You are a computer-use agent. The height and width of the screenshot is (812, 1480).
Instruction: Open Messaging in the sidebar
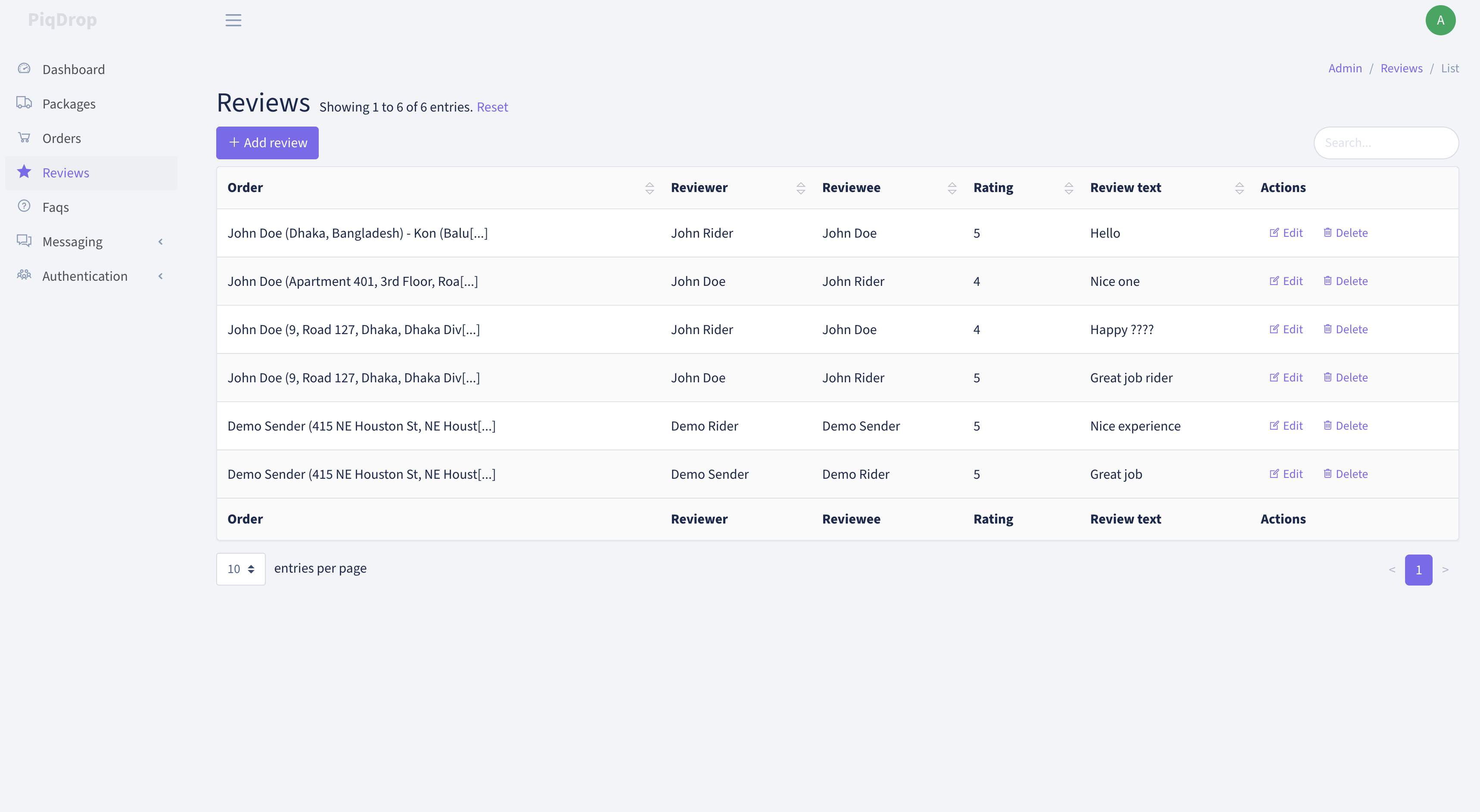pos(91,242)
